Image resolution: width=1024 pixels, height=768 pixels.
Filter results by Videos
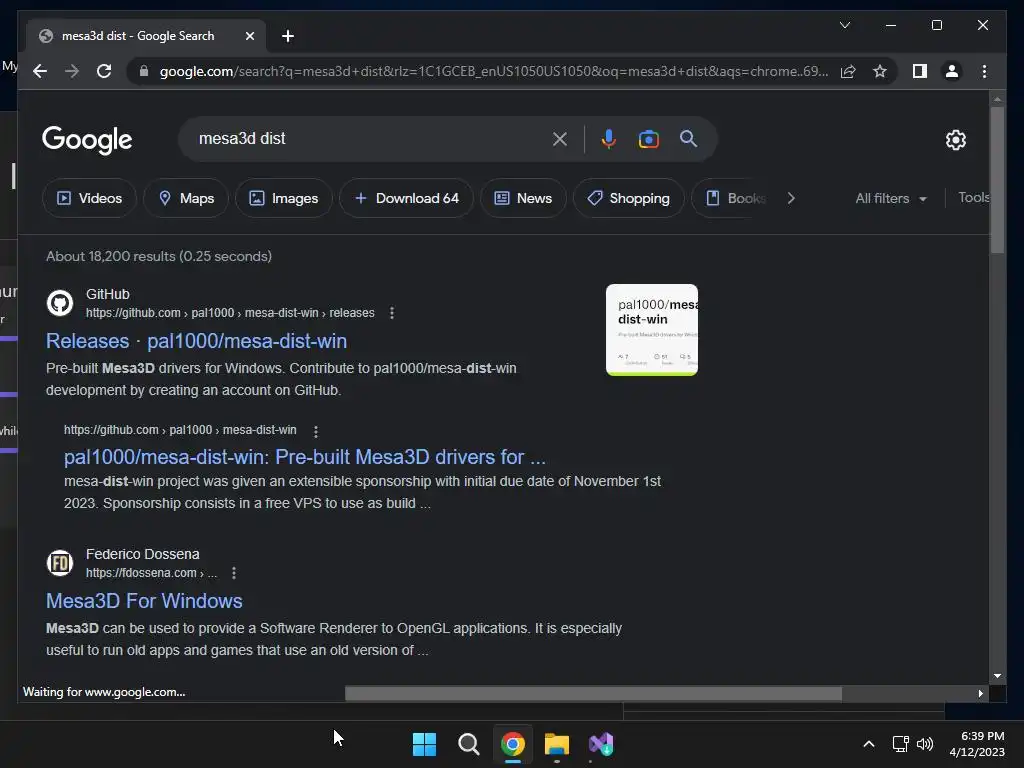click(89, 198)
